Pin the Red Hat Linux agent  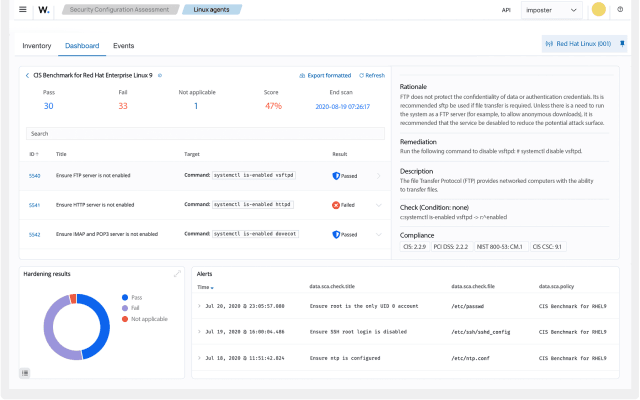tap(622, 44)
